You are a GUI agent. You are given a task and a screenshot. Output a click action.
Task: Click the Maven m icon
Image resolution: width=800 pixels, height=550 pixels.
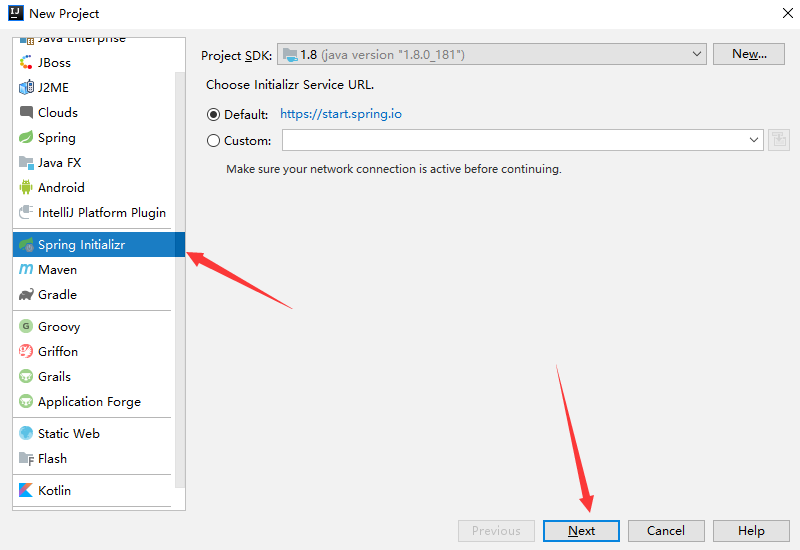[26, 269]
